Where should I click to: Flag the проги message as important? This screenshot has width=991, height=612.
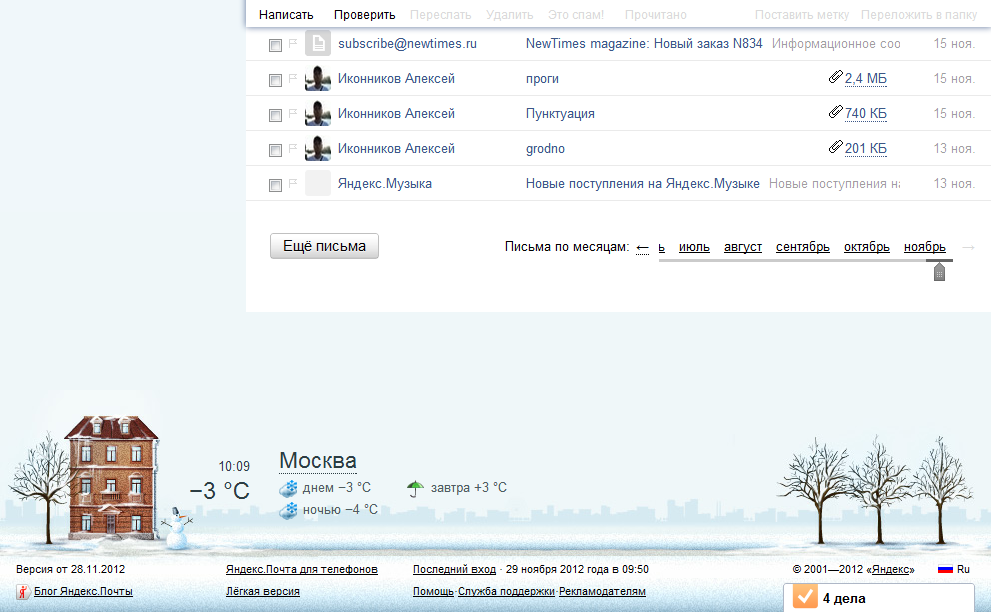point(293,78)
